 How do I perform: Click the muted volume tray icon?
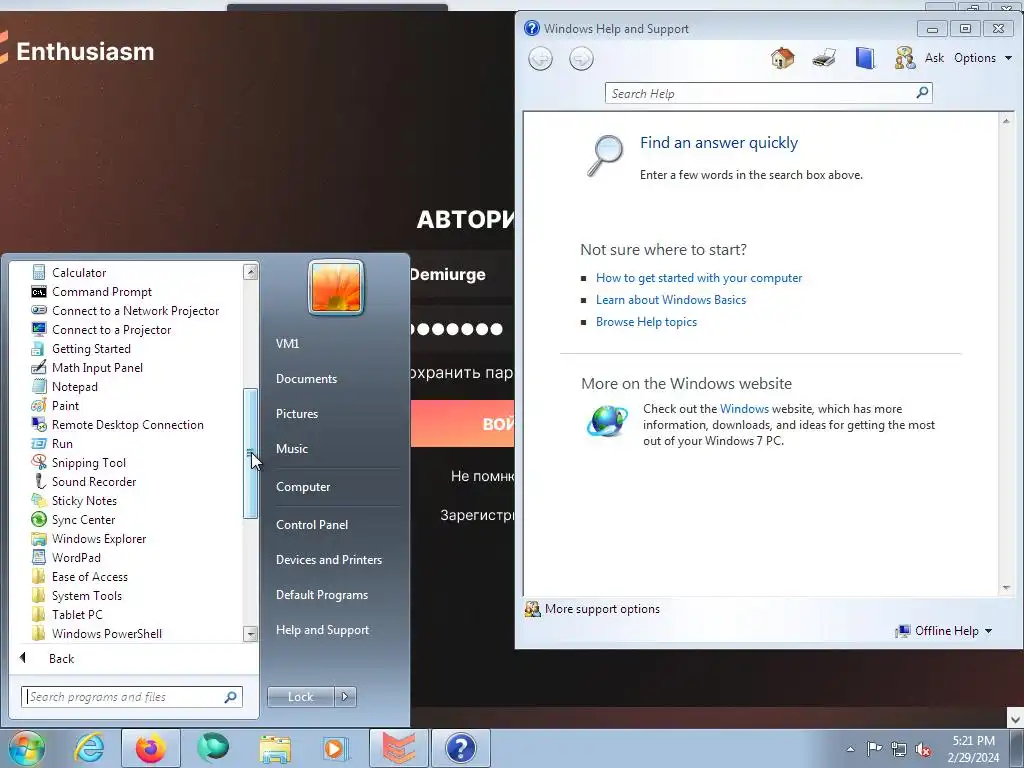pyautogui.click(x=923, y=749)
